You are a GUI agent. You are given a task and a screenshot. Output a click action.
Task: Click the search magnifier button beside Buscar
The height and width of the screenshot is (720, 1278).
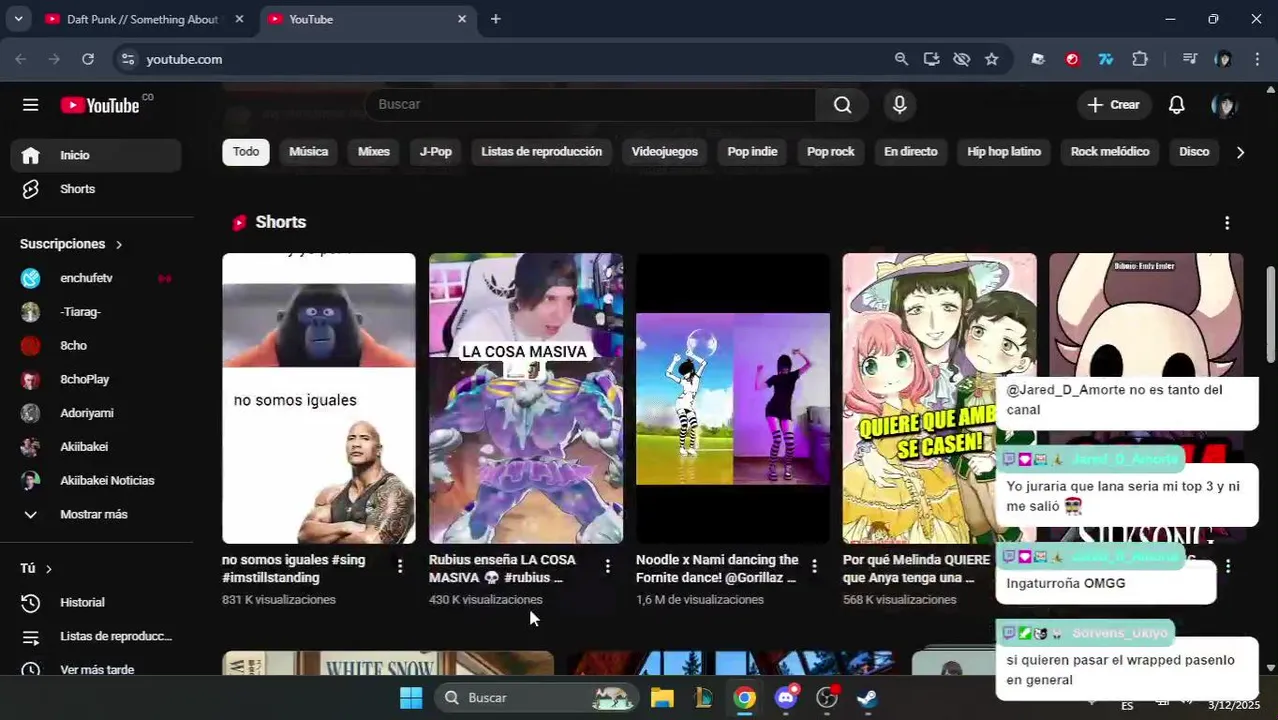click(843, 105)
